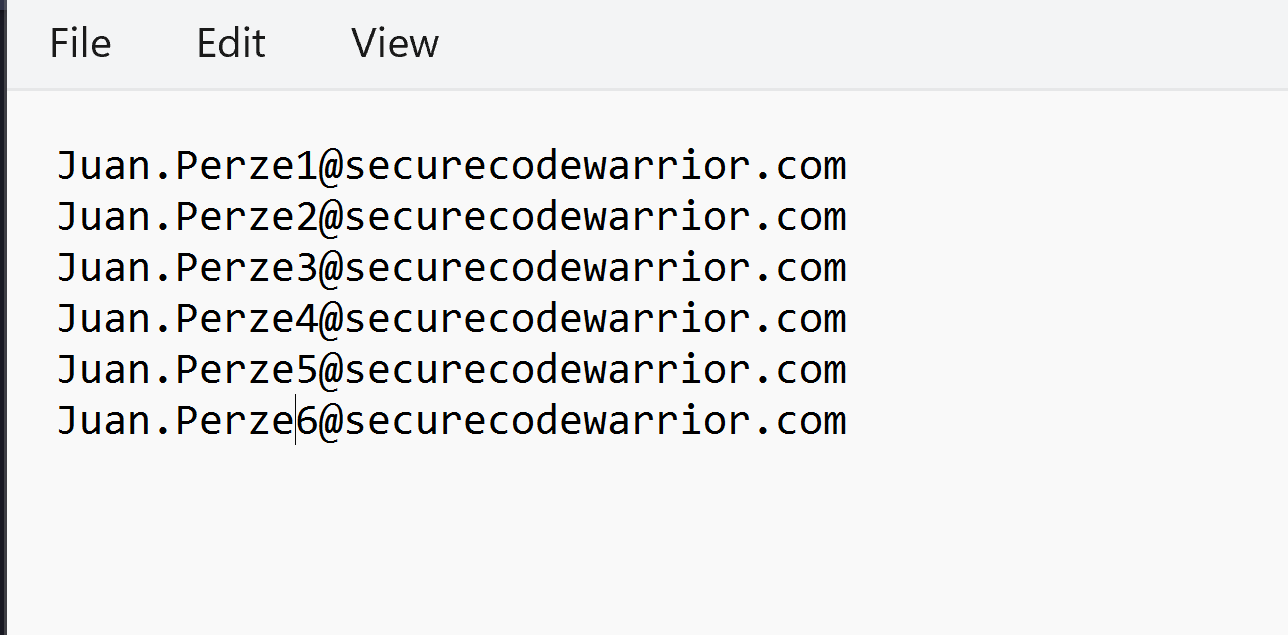
Task: Click the digit 5 in Juan.Perze5
Action: [x=307, y=370]
